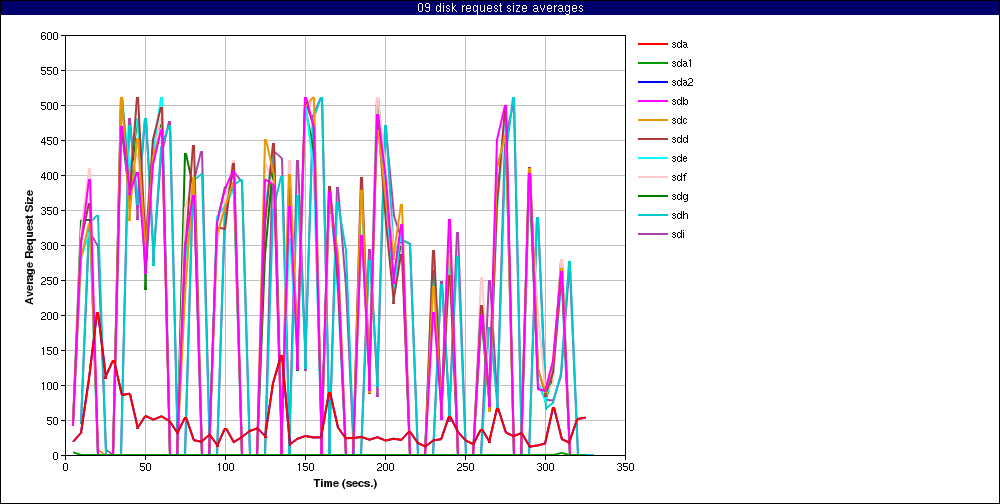1000x504 pixels.
Task: Click the magenta sdb legend line swatch
Action: click(652, 101)
